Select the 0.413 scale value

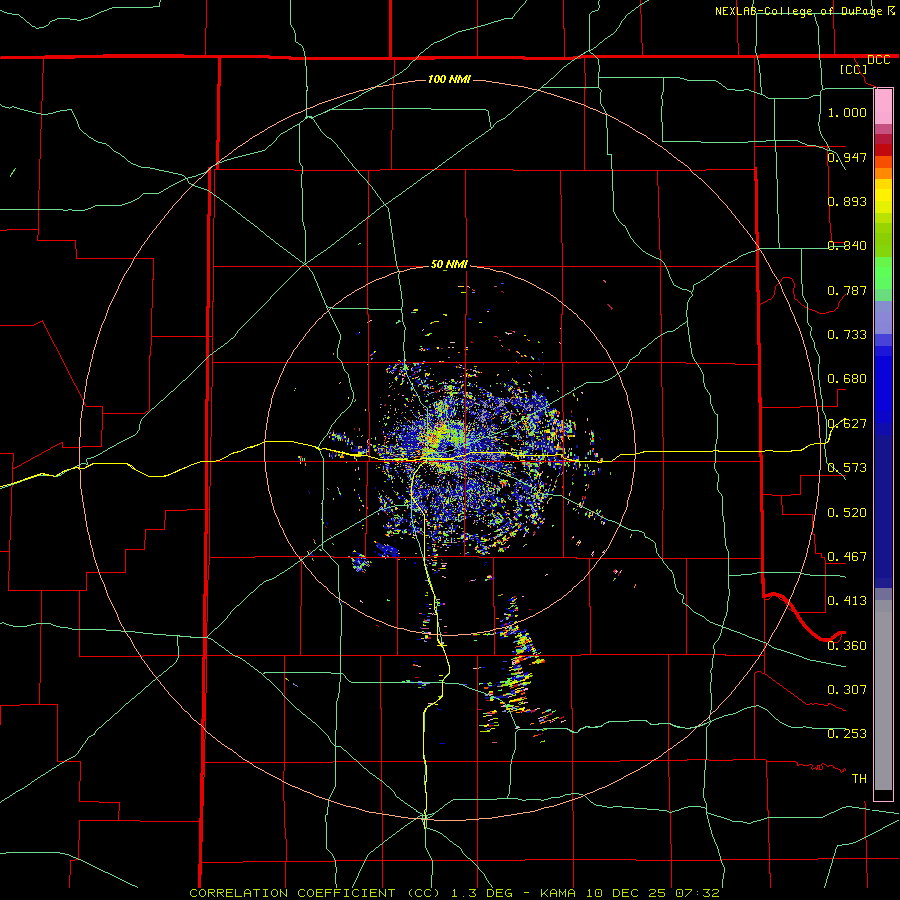(x=847, y=600)
